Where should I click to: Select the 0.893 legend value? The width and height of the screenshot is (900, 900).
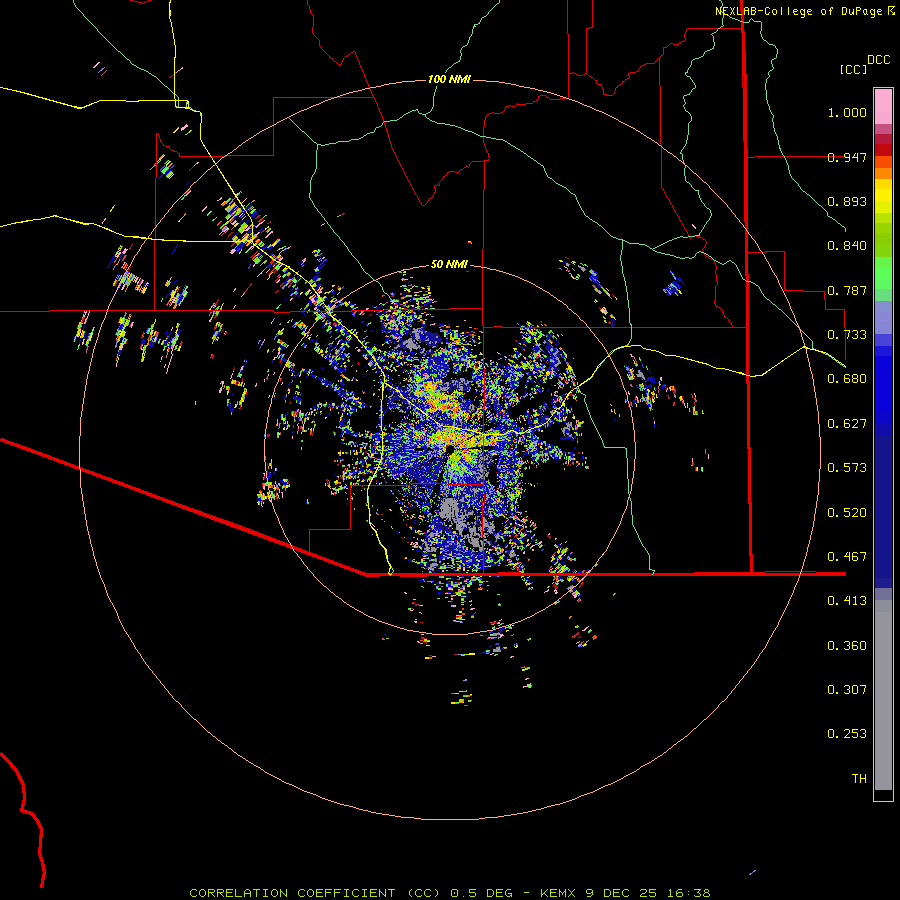[847, 201]
